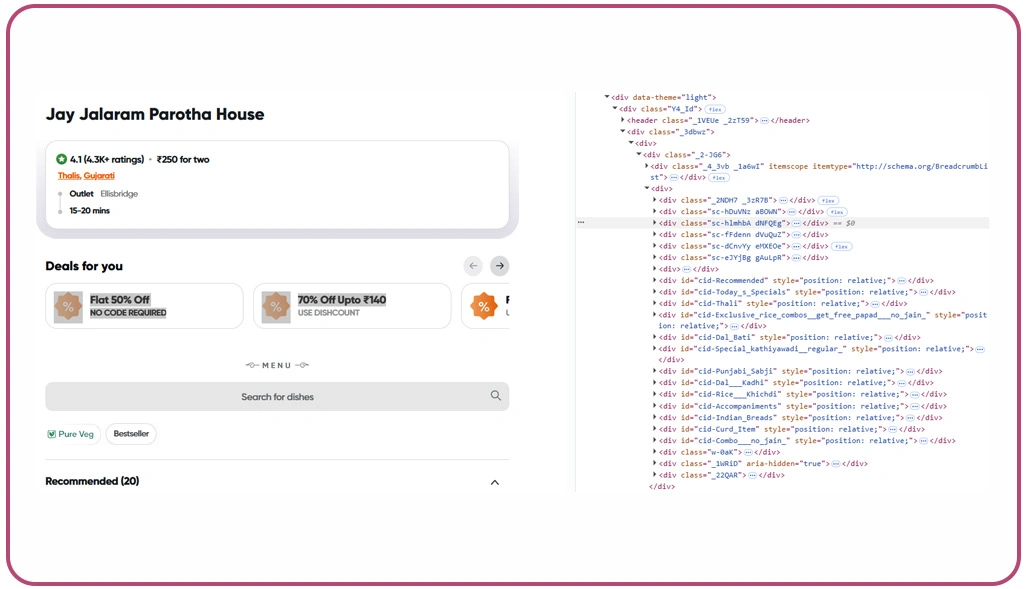Expand the header _1VEUe node triangle

tap(622, 120)
